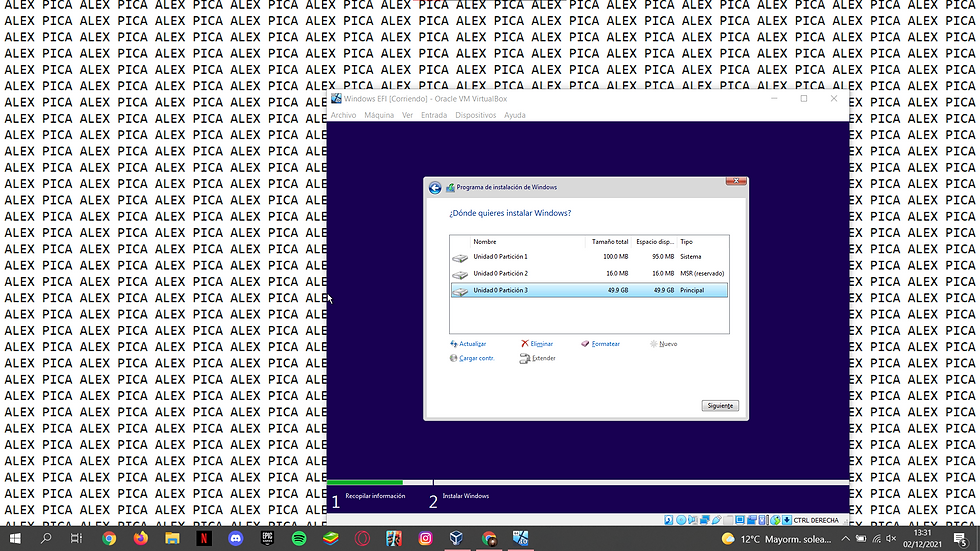Open Windows taskbar search
This screenshot has height=551, width=980.
(x=46, y=538)
